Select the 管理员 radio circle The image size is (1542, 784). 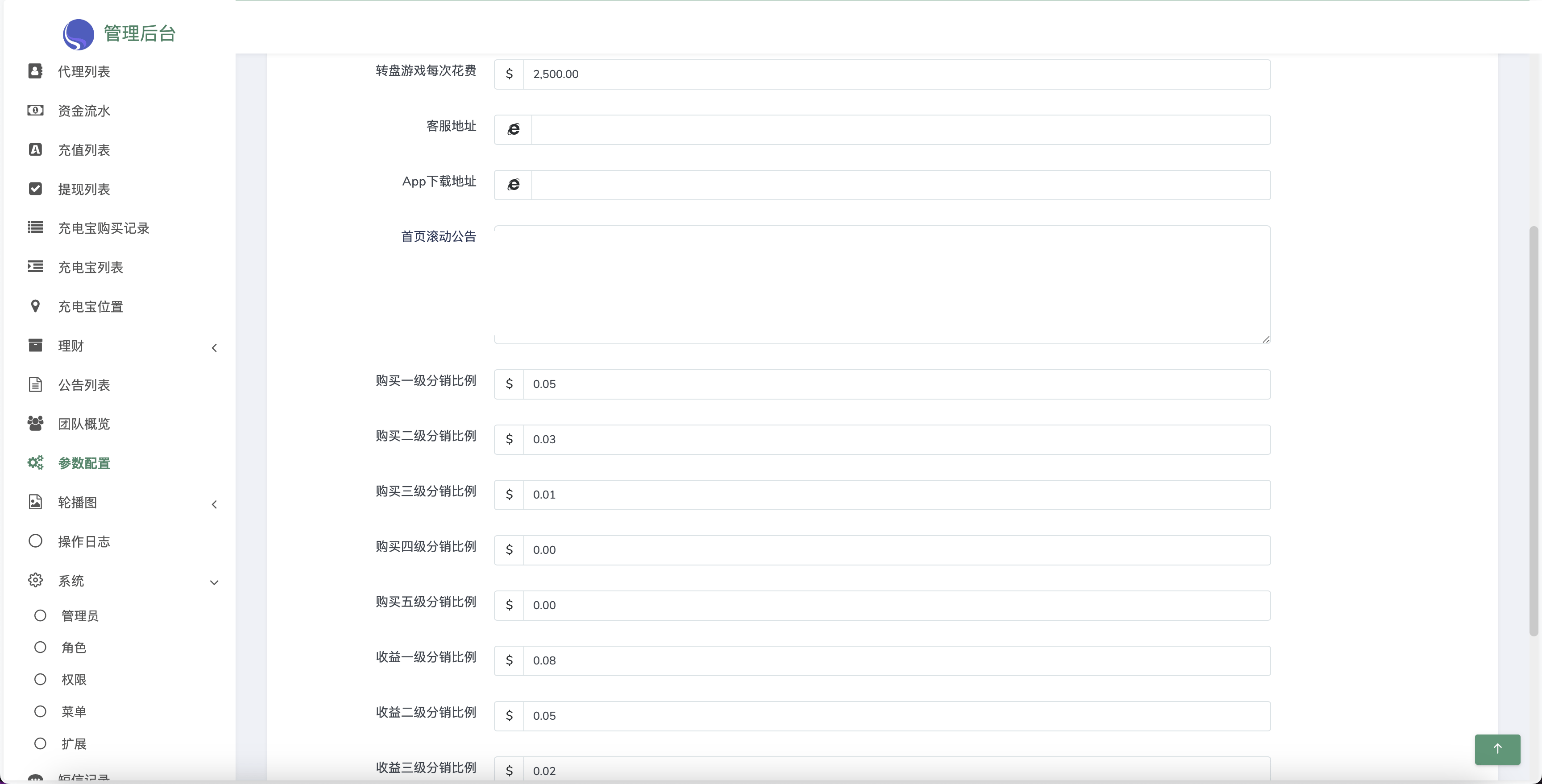coord(40,615)
